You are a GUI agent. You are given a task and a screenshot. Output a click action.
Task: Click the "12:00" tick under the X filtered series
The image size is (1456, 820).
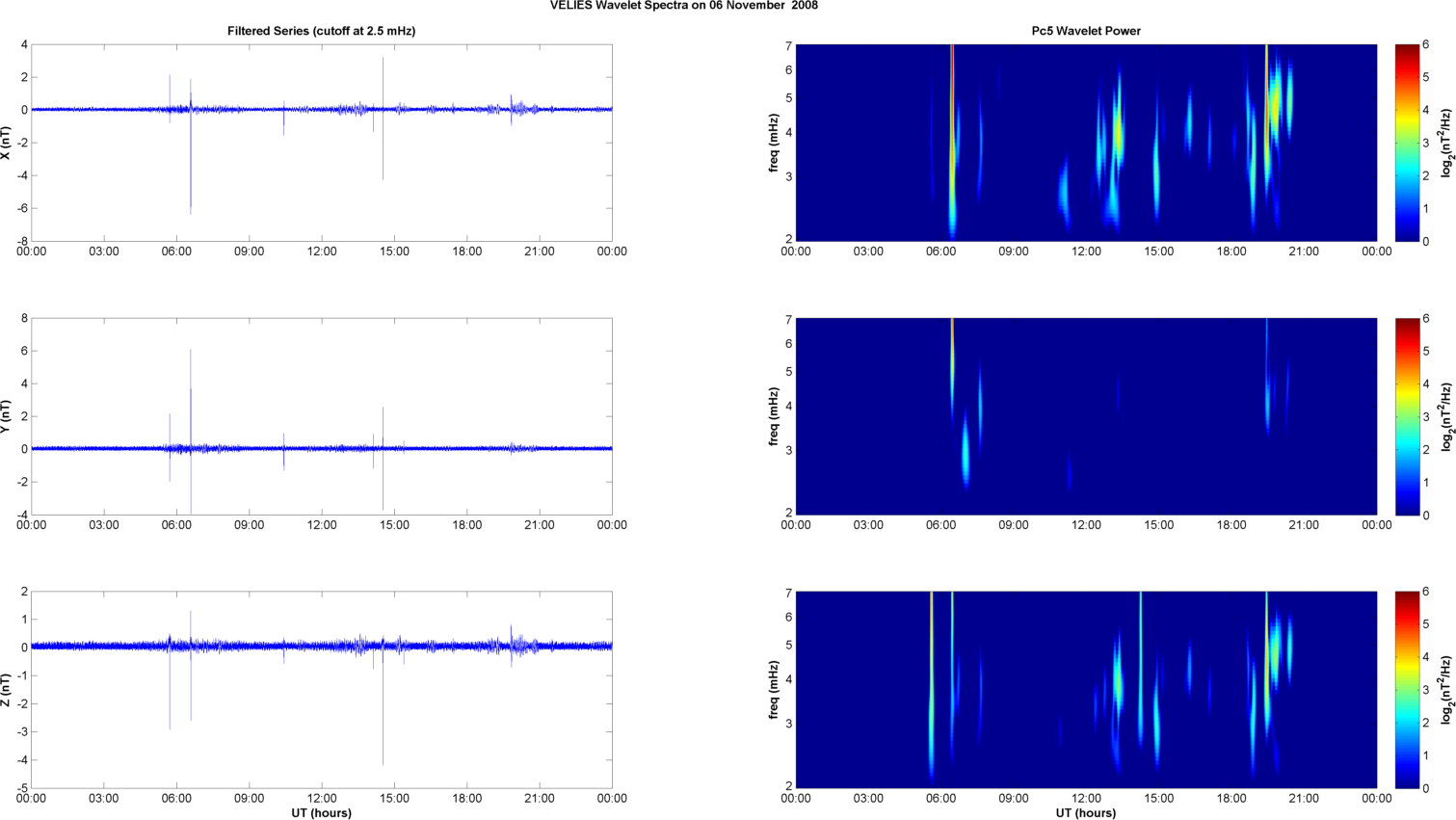[x=322, y=252]
